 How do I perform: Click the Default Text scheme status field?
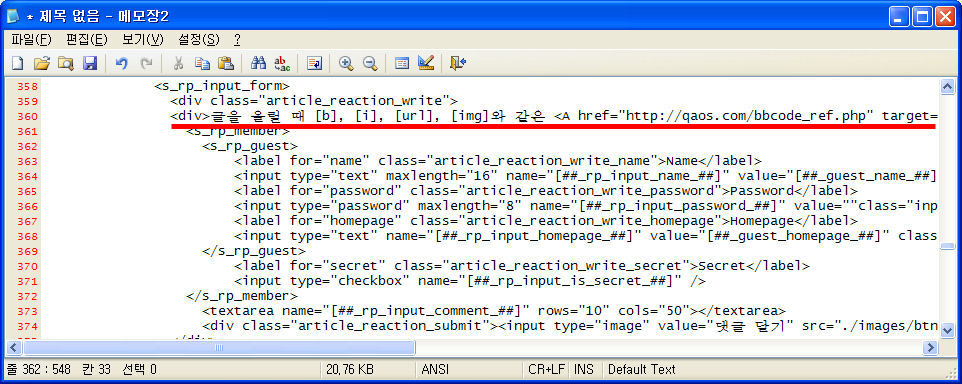(x=642, y=369)
